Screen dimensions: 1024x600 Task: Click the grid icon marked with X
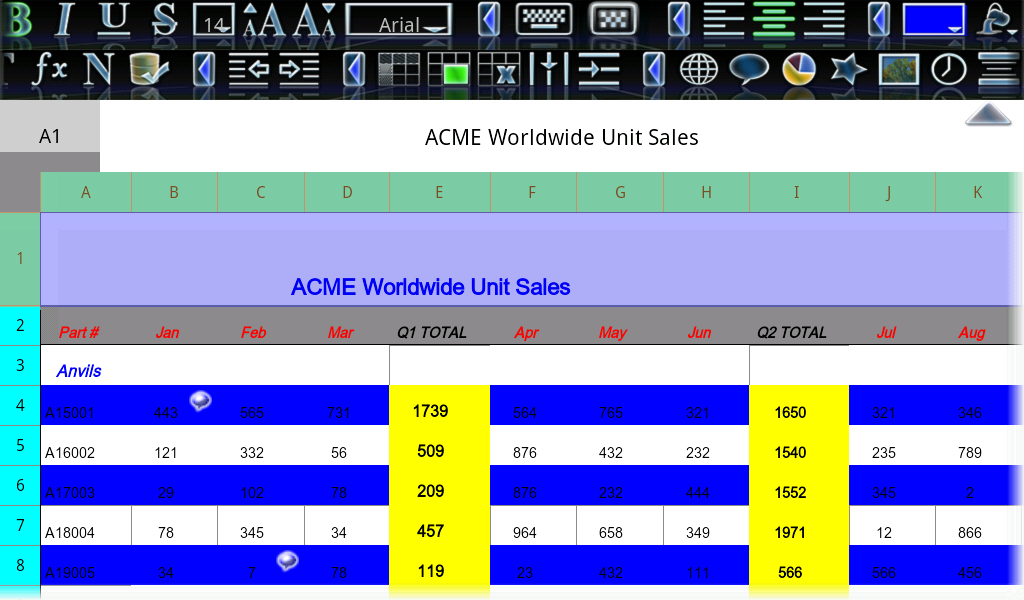point(499,69)
